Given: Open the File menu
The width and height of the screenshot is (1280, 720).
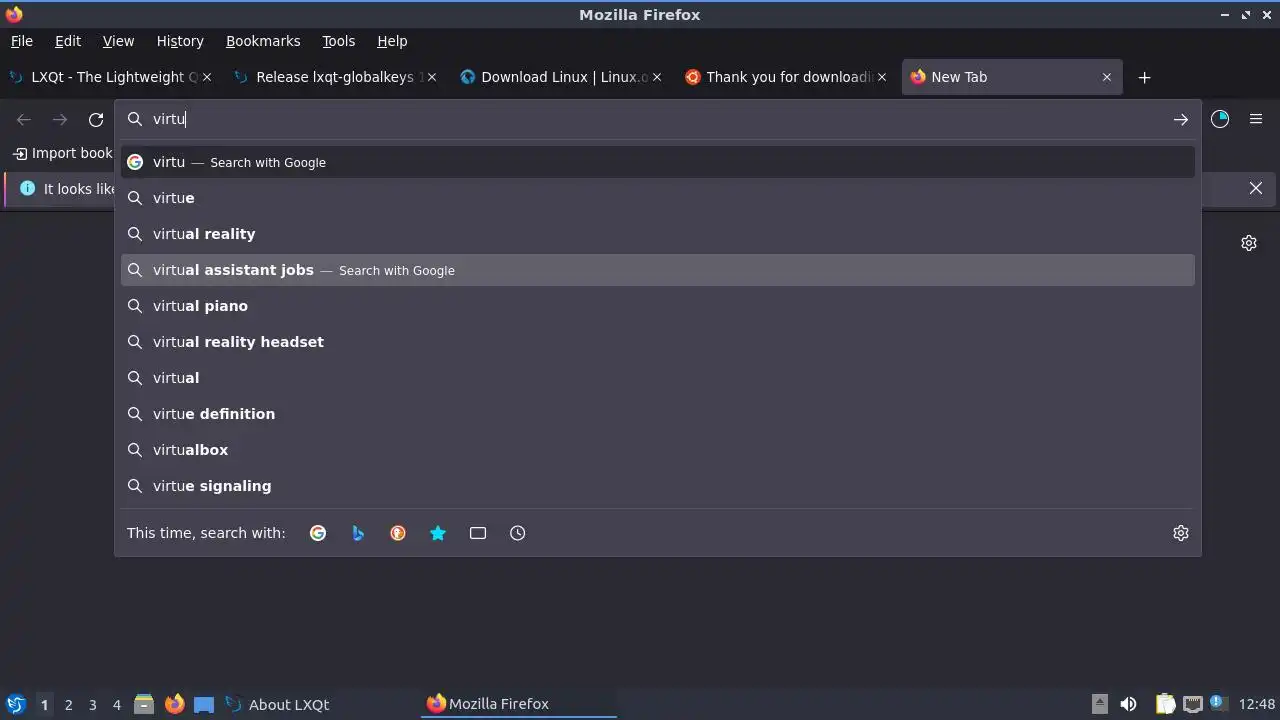Looking at the screenshot, I should click(21, 41).
